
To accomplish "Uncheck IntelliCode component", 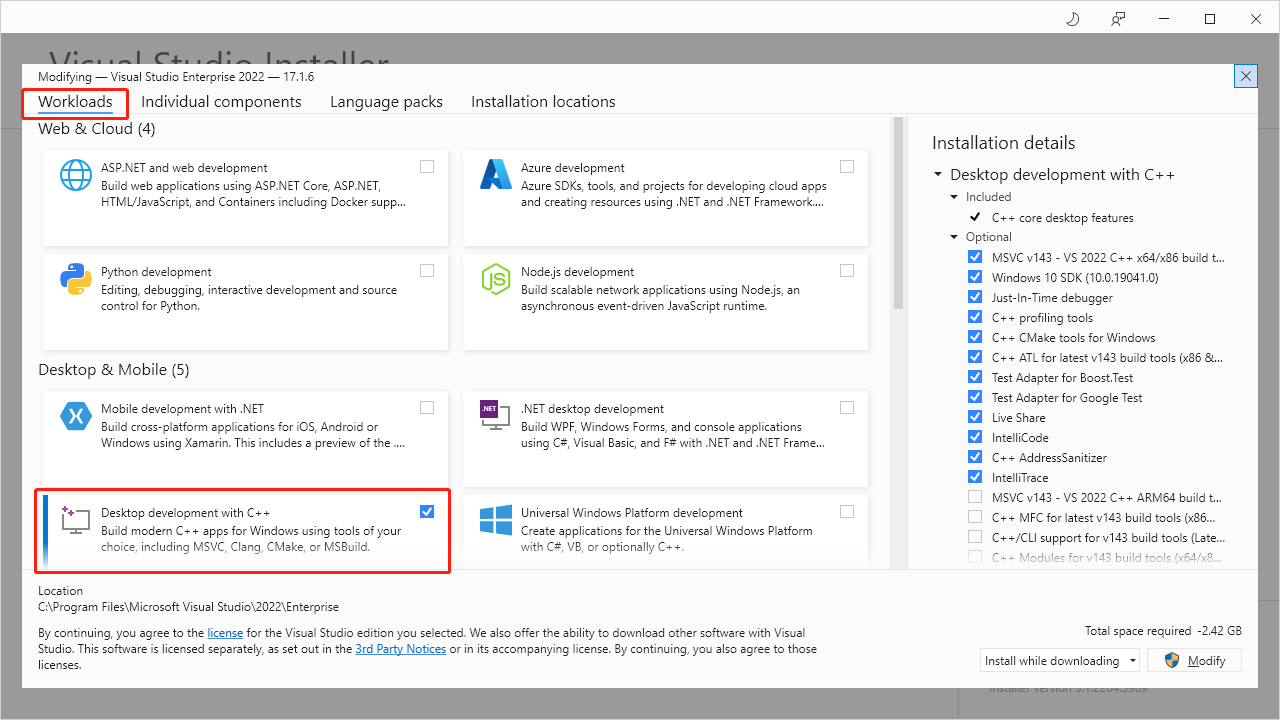I will (x=975, y=437).
